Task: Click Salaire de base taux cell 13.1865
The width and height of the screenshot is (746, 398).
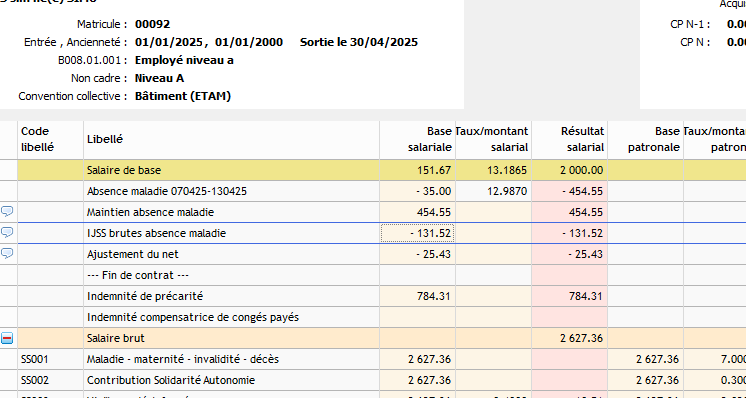Action: point(493,170)
